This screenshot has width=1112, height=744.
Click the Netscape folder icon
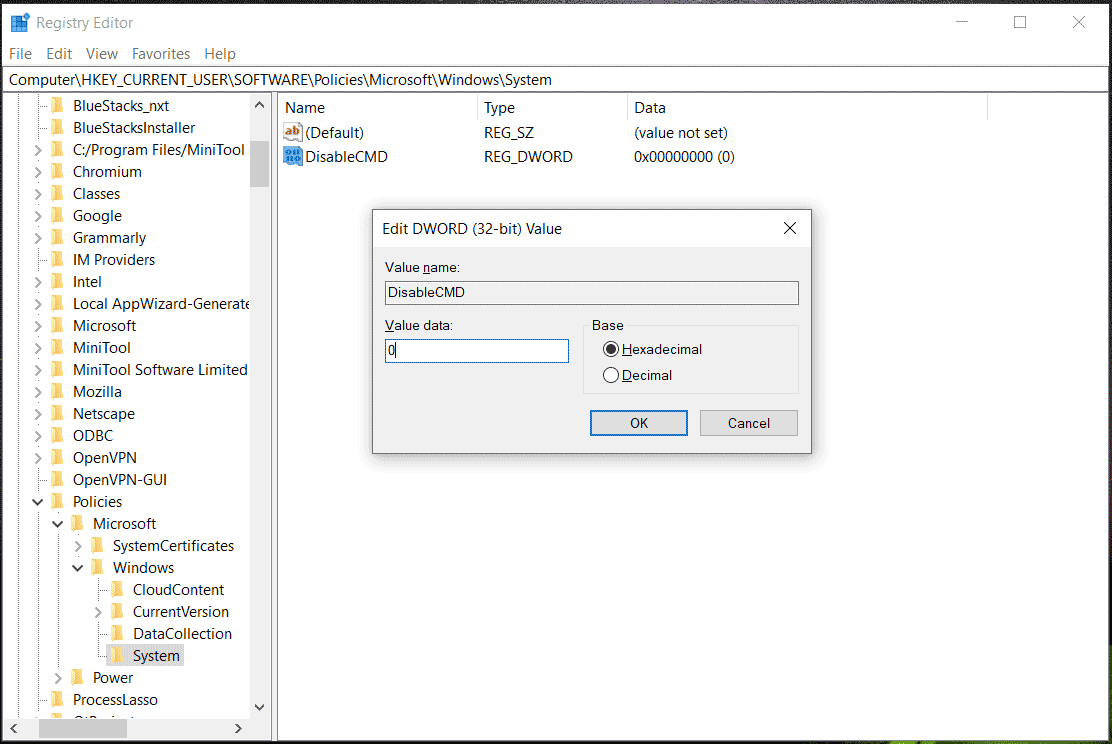[58, 413]
